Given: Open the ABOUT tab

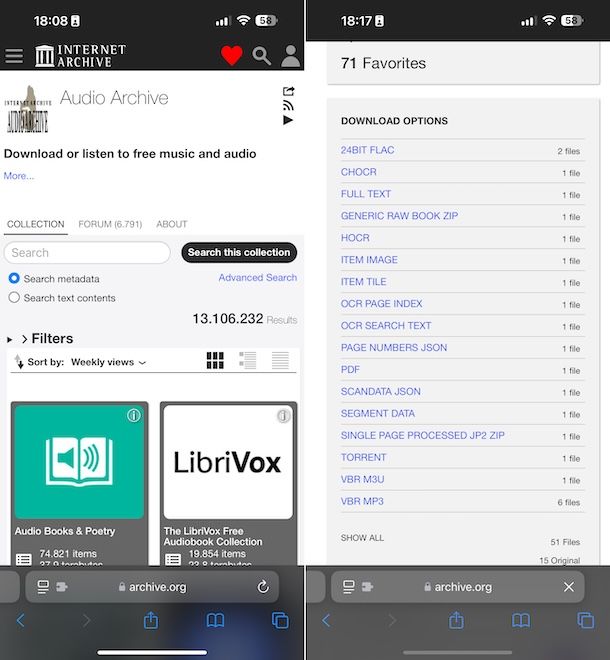Looking at the screenshot, I should (x=172, y=224).
